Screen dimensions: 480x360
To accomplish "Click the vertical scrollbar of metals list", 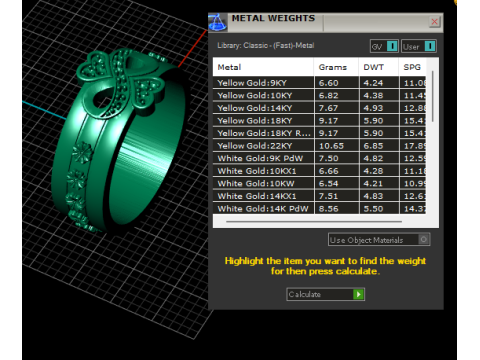I will (x=433, y=96).
